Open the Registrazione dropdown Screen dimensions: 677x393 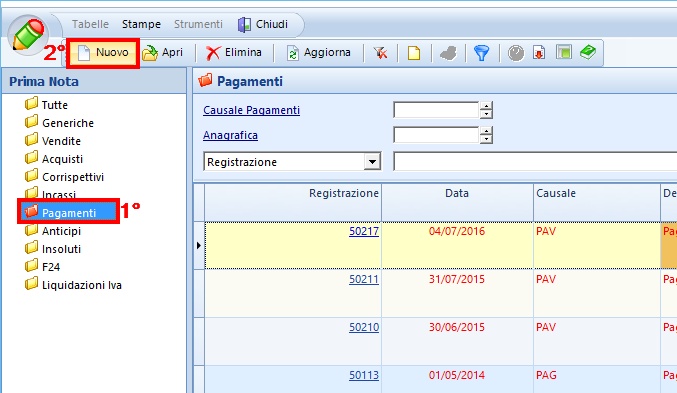372,162
